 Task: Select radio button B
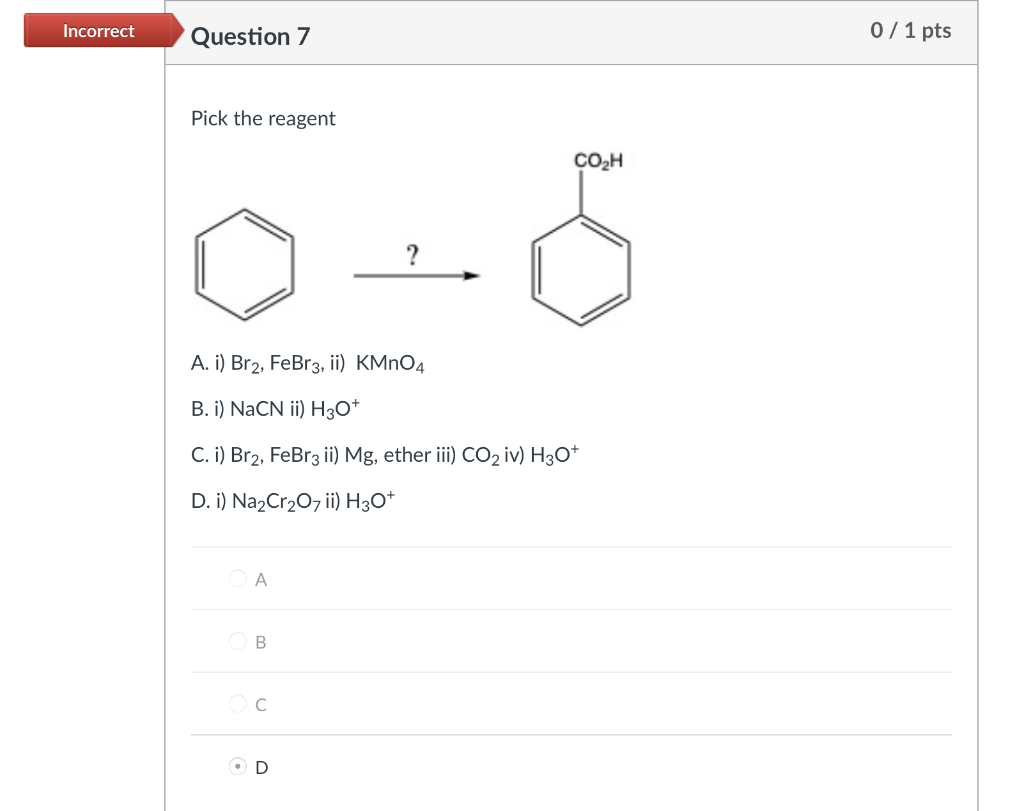[x=238, y=641]
